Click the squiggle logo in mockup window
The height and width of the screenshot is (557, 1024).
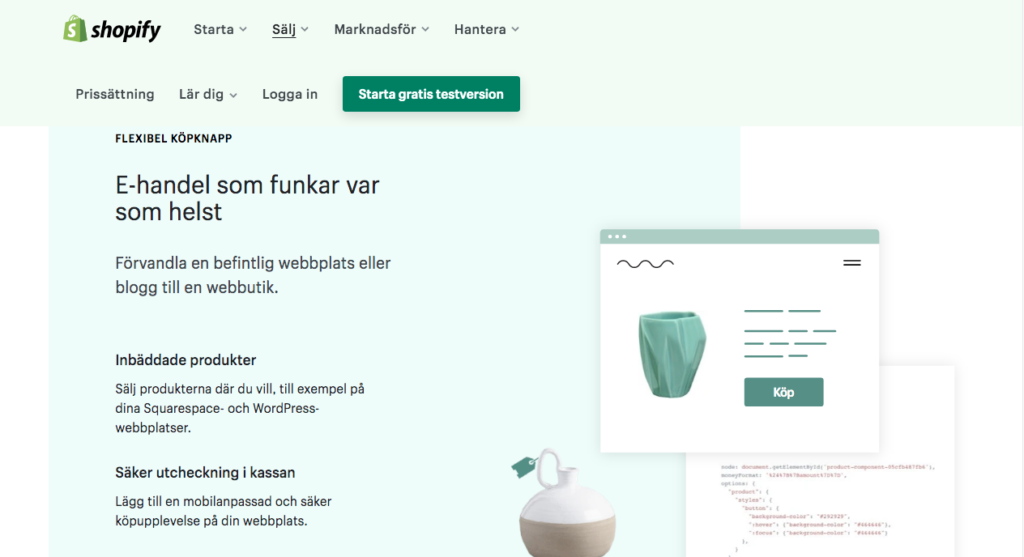click(645, 264)
